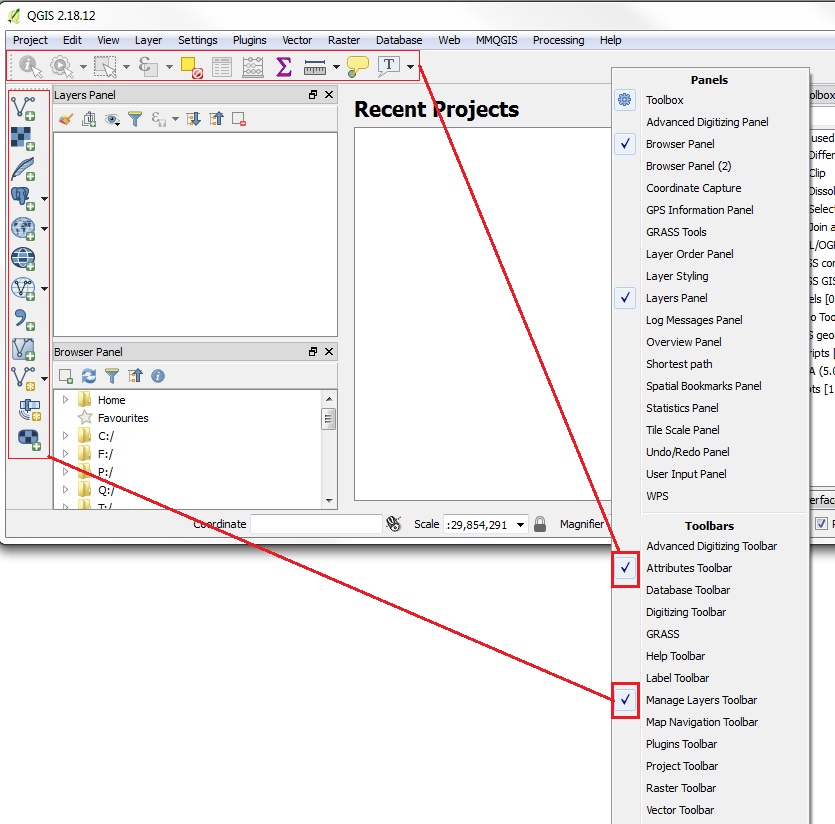This screenshot has height=824, width=835.
Task: Create a New Shapefile Layer
Action: pyautogui.click(x=23, y=379)
